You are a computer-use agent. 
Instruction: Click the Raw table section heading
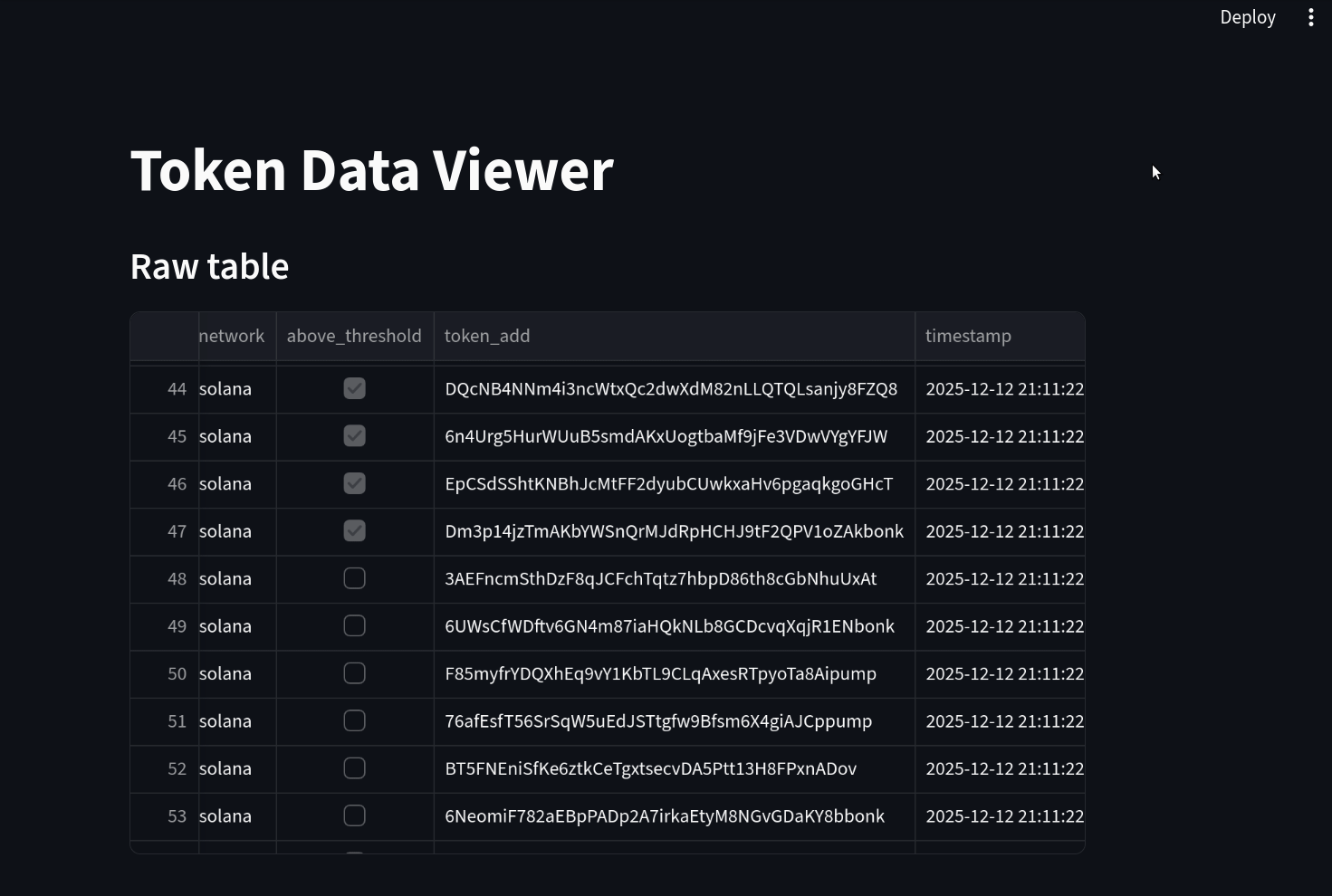pyautogui.click(x=209, y=265)
